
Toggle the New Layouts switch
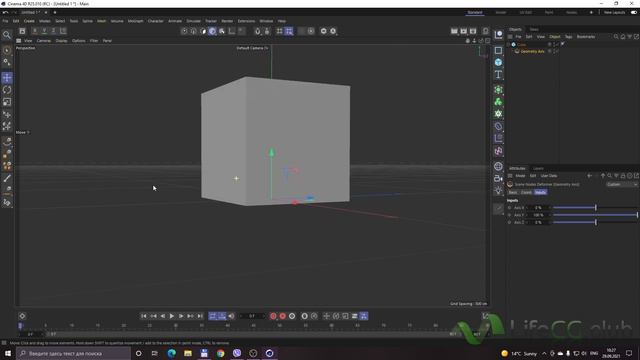[x=634, y=13]
